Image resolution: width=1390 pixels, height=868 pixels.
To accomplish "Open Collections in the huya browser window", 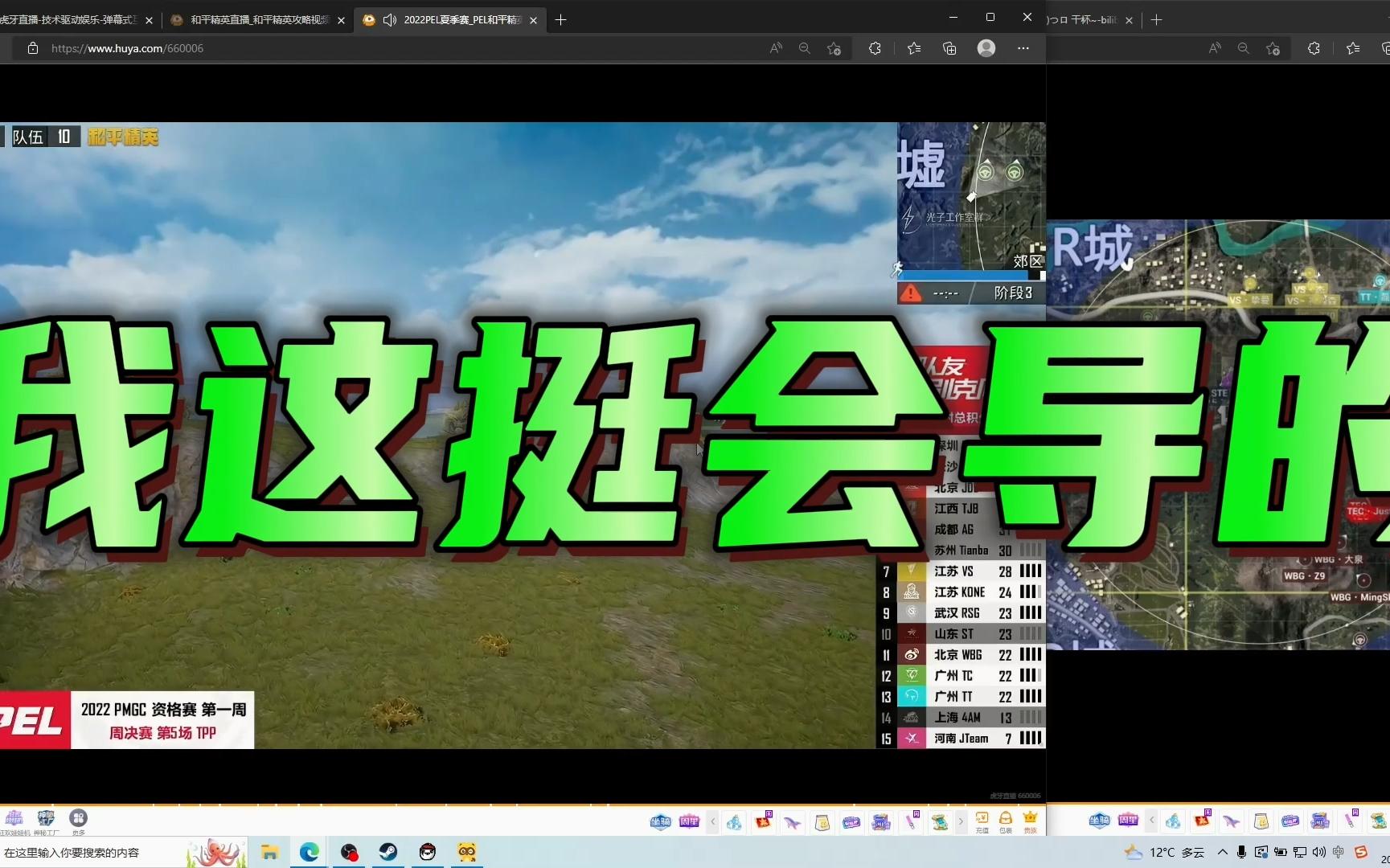I will pyautogui.click(x=949, y=48).
